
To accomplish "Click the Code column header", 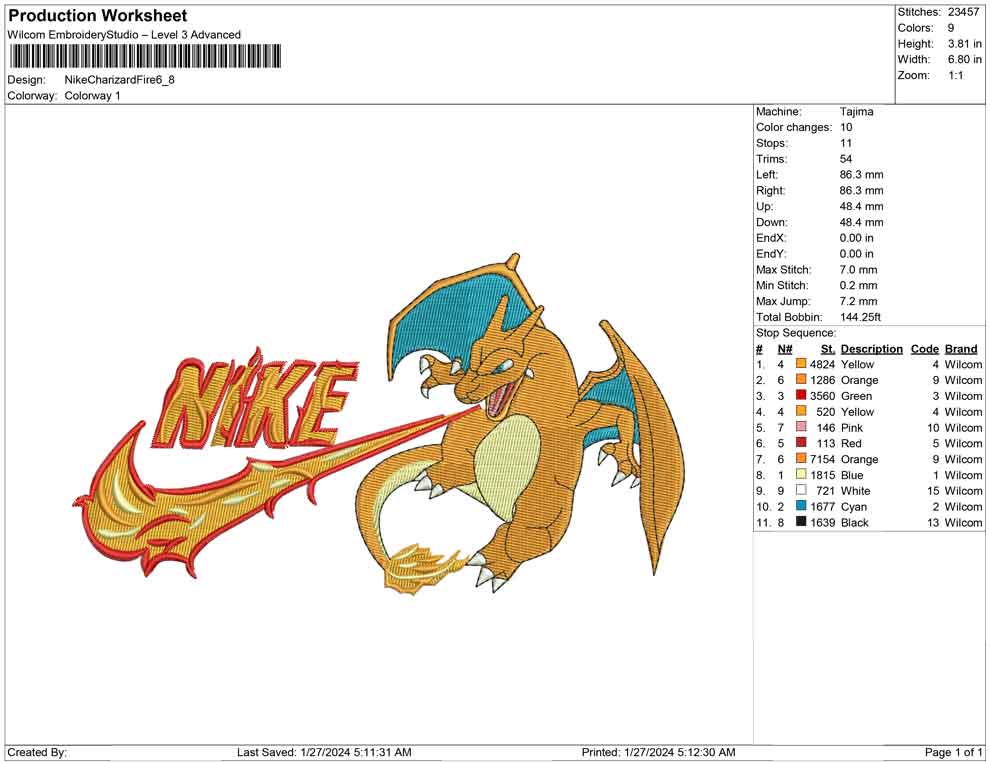I will pos(924,348).
